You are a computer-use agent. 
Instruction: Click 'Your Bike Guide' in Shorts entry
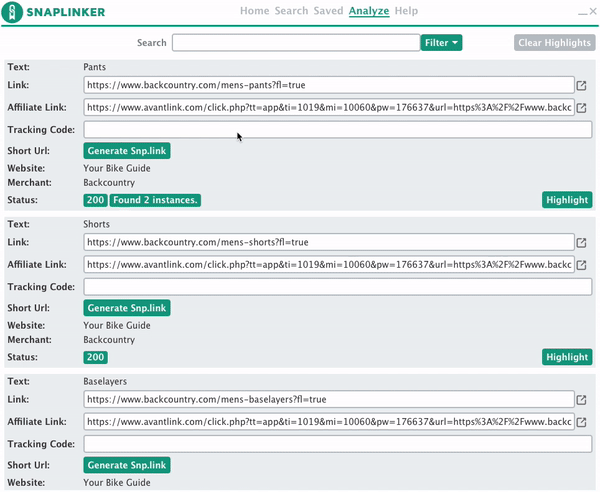[x=117, y=326]
